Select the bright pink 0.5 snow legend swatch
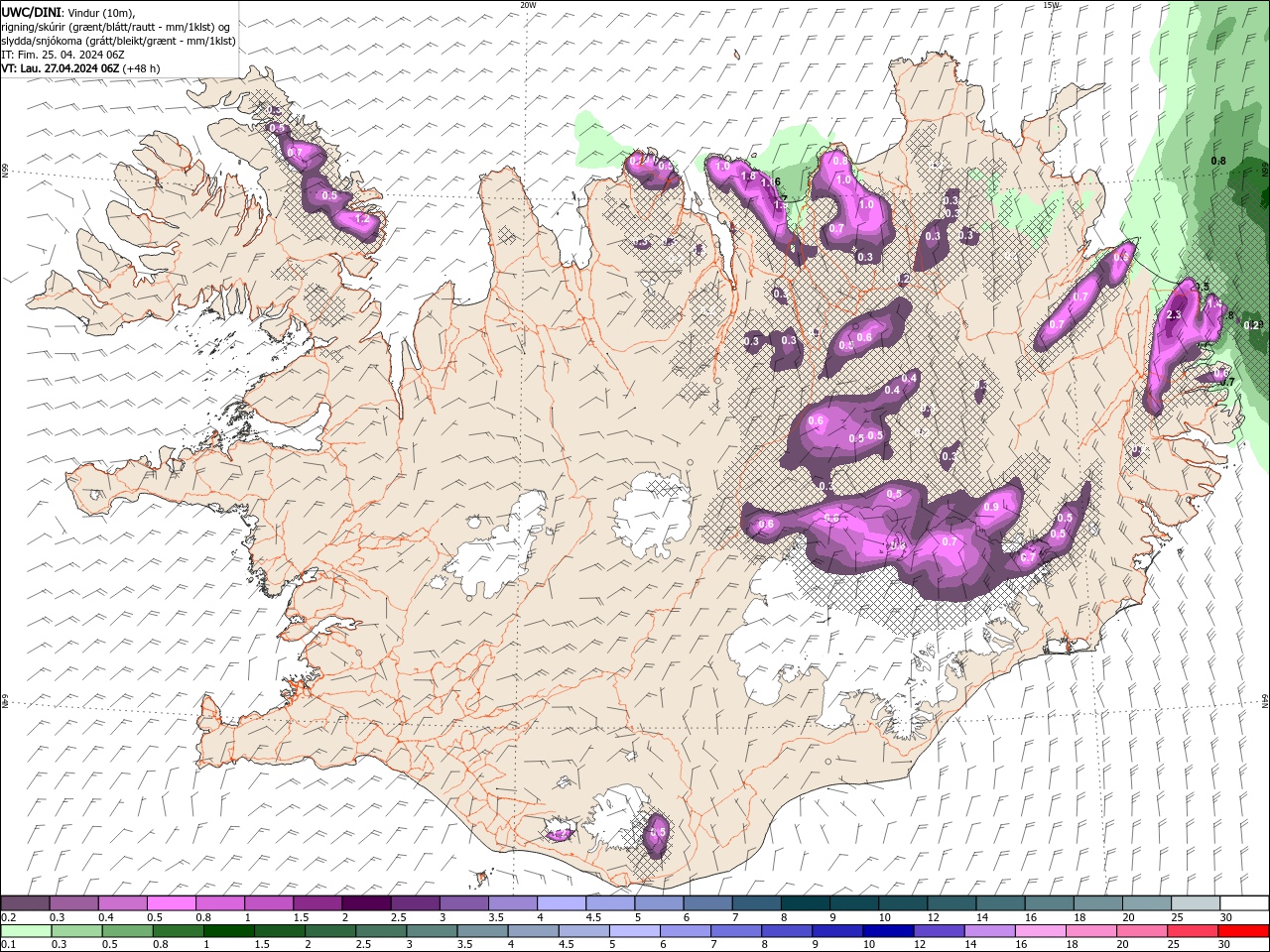 171,903
